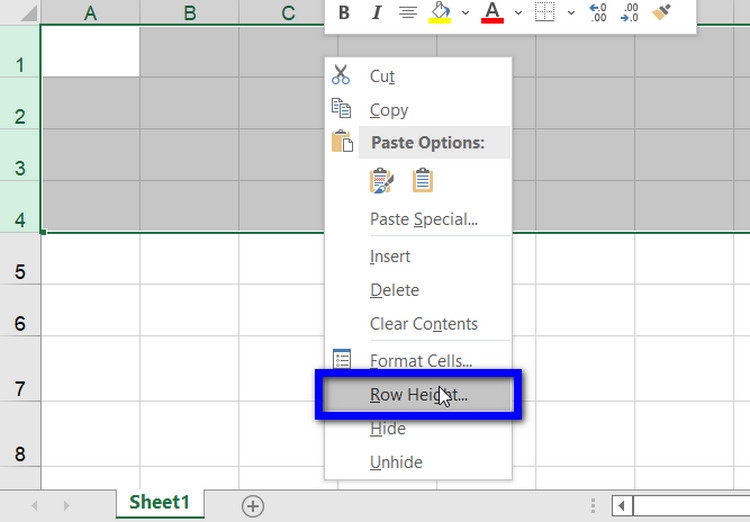Select the row 5 header
The image size is (750, 522).
coord(20,259)
